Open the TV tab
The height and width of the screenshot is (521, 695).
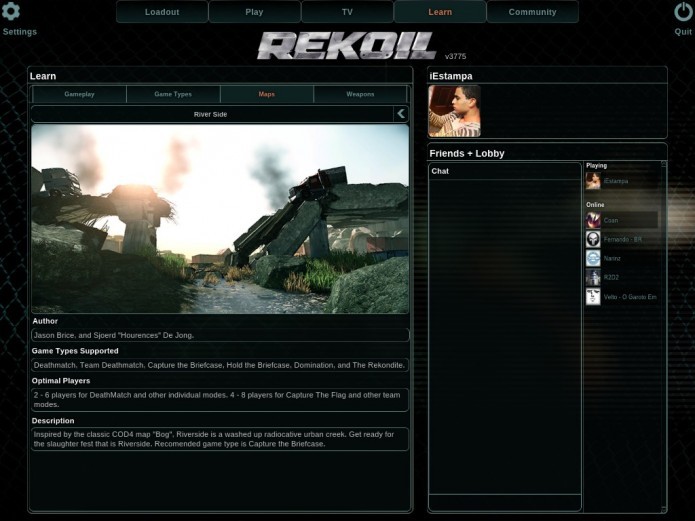pyautogui.click(x=347, y=12)
